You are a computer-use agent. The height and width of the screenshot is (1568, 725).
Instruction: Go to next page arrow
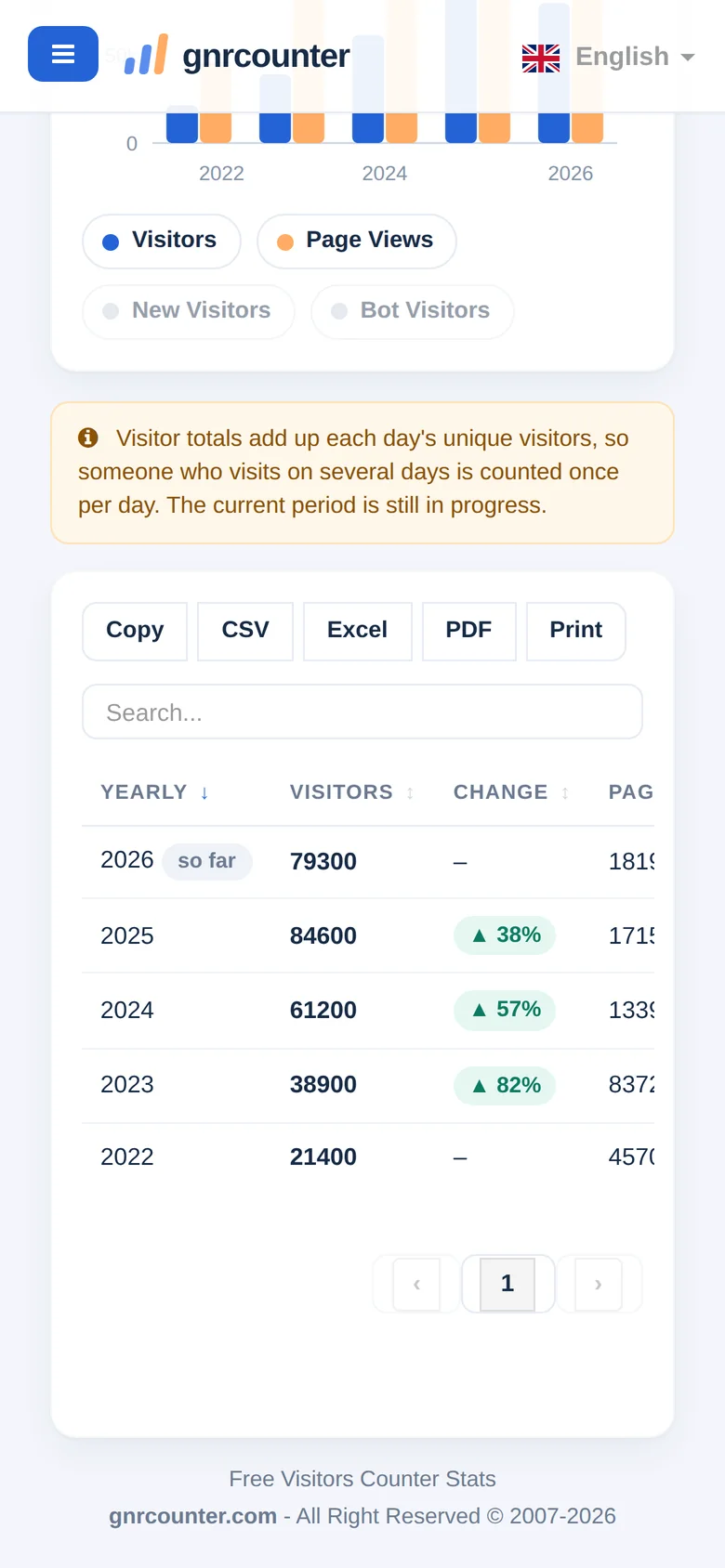point(598,1284)
